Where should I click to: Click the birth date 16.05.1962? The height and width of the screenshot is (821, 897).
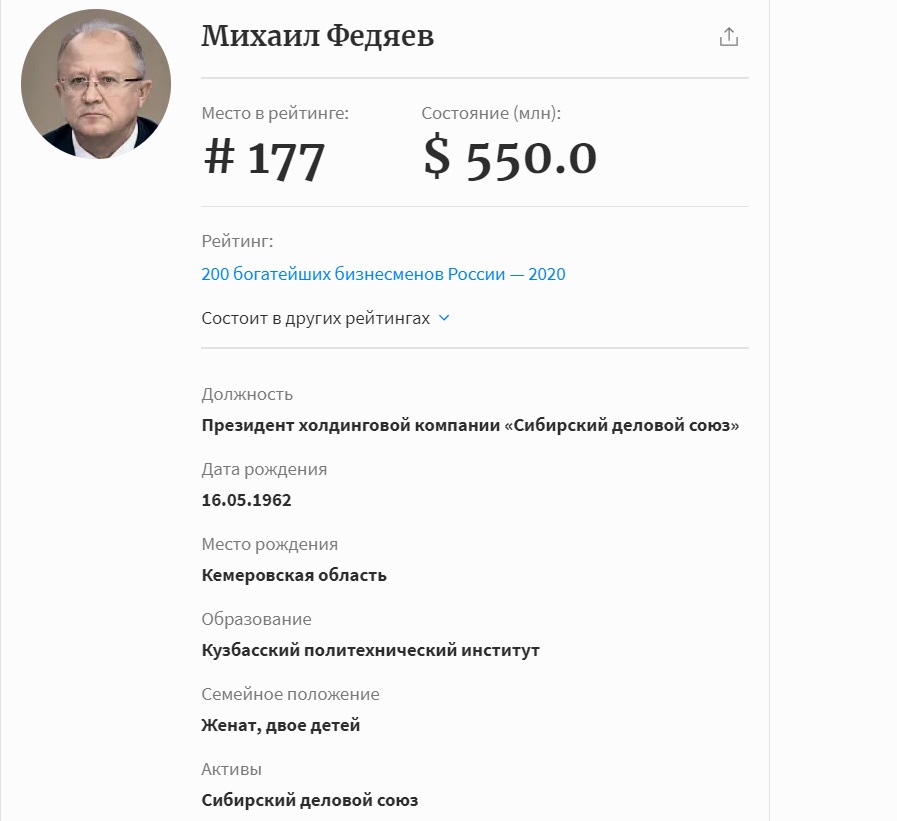(x=246, y=500)
